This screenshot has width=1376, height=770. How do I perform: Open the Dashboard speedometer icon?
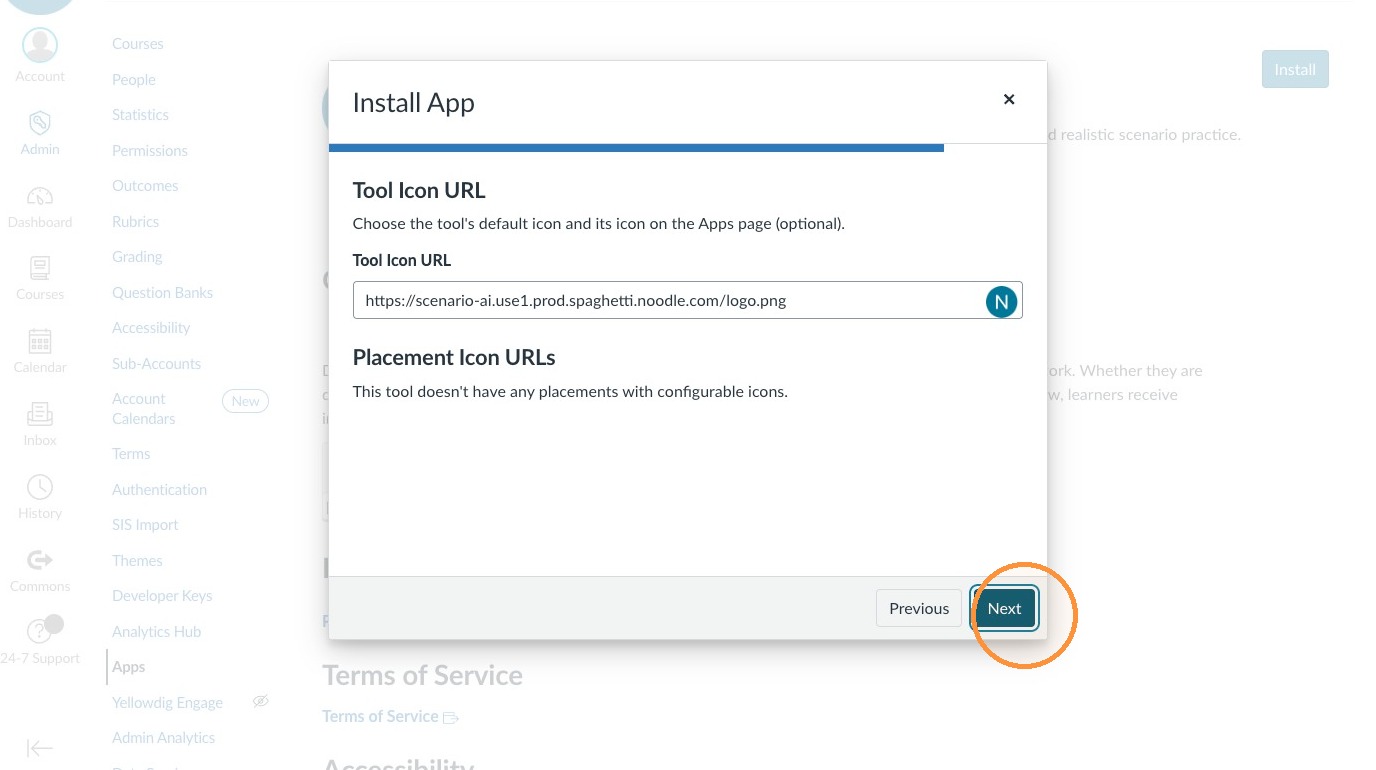click(40, 196)
